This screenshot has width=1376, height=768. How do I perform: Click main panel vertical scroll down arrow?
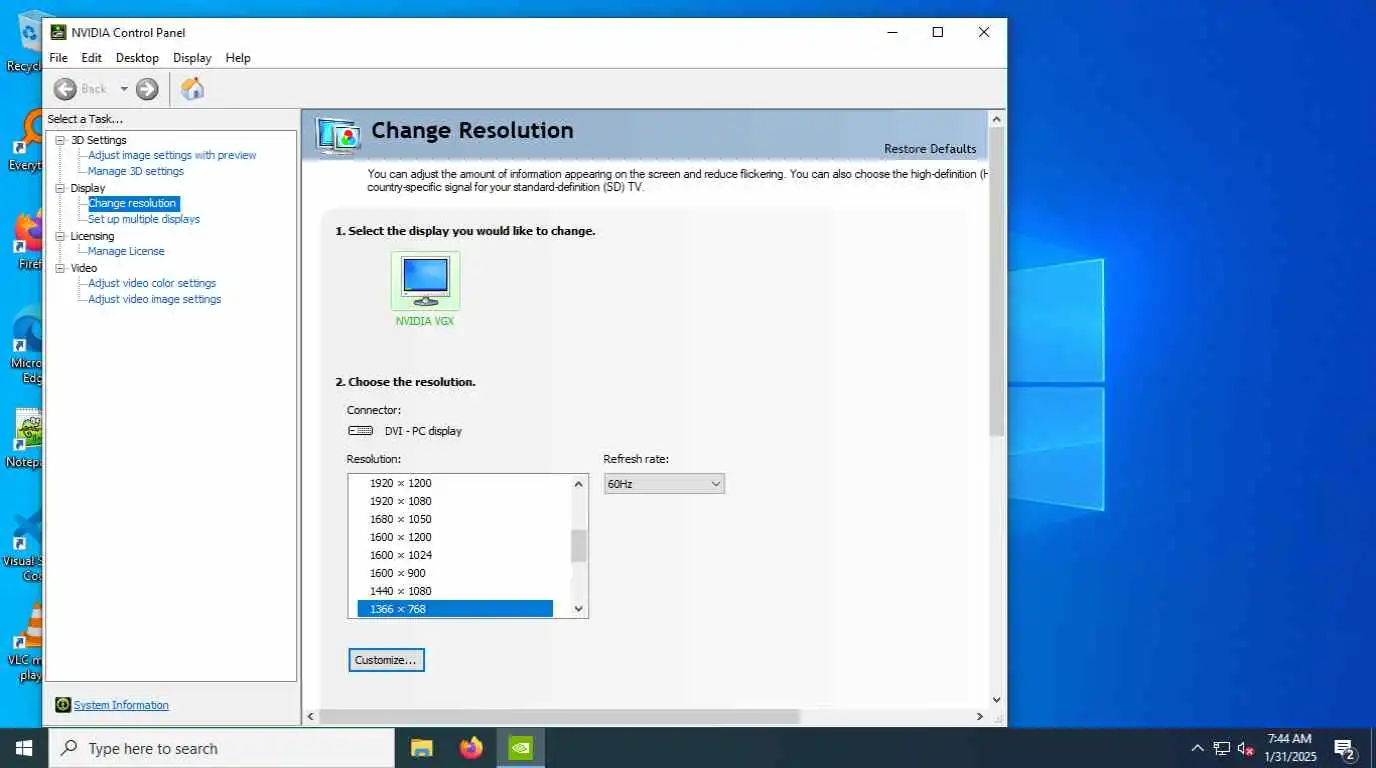point(996,700)
